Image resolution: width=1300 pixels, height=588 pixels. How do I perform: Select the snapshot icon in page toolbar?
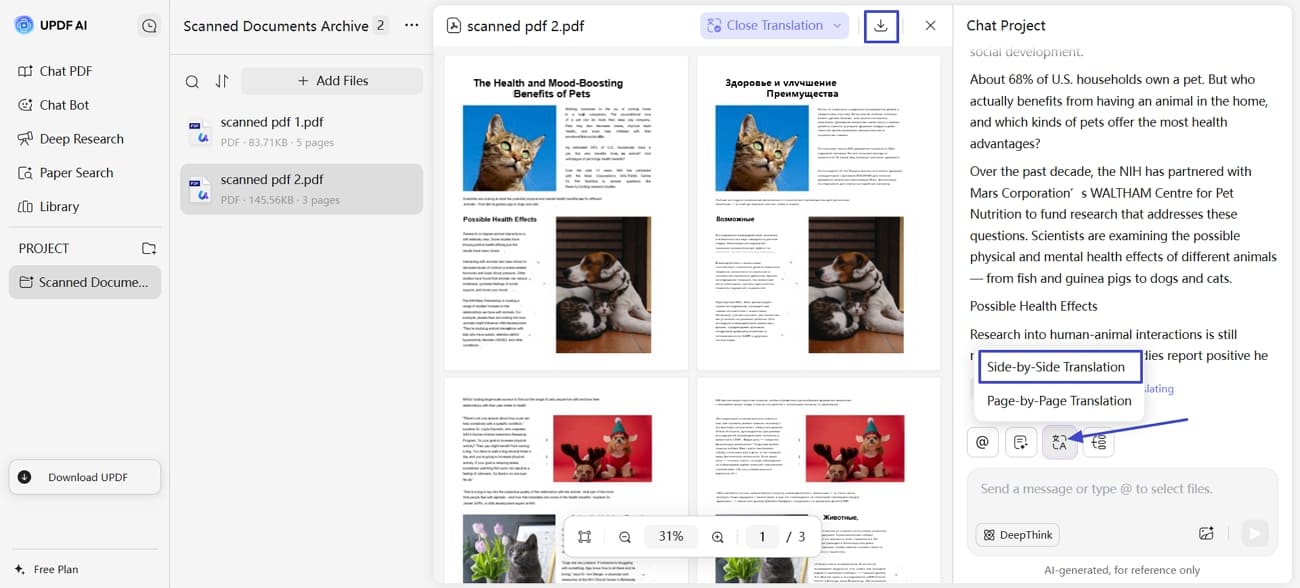(x=585, y=536)
